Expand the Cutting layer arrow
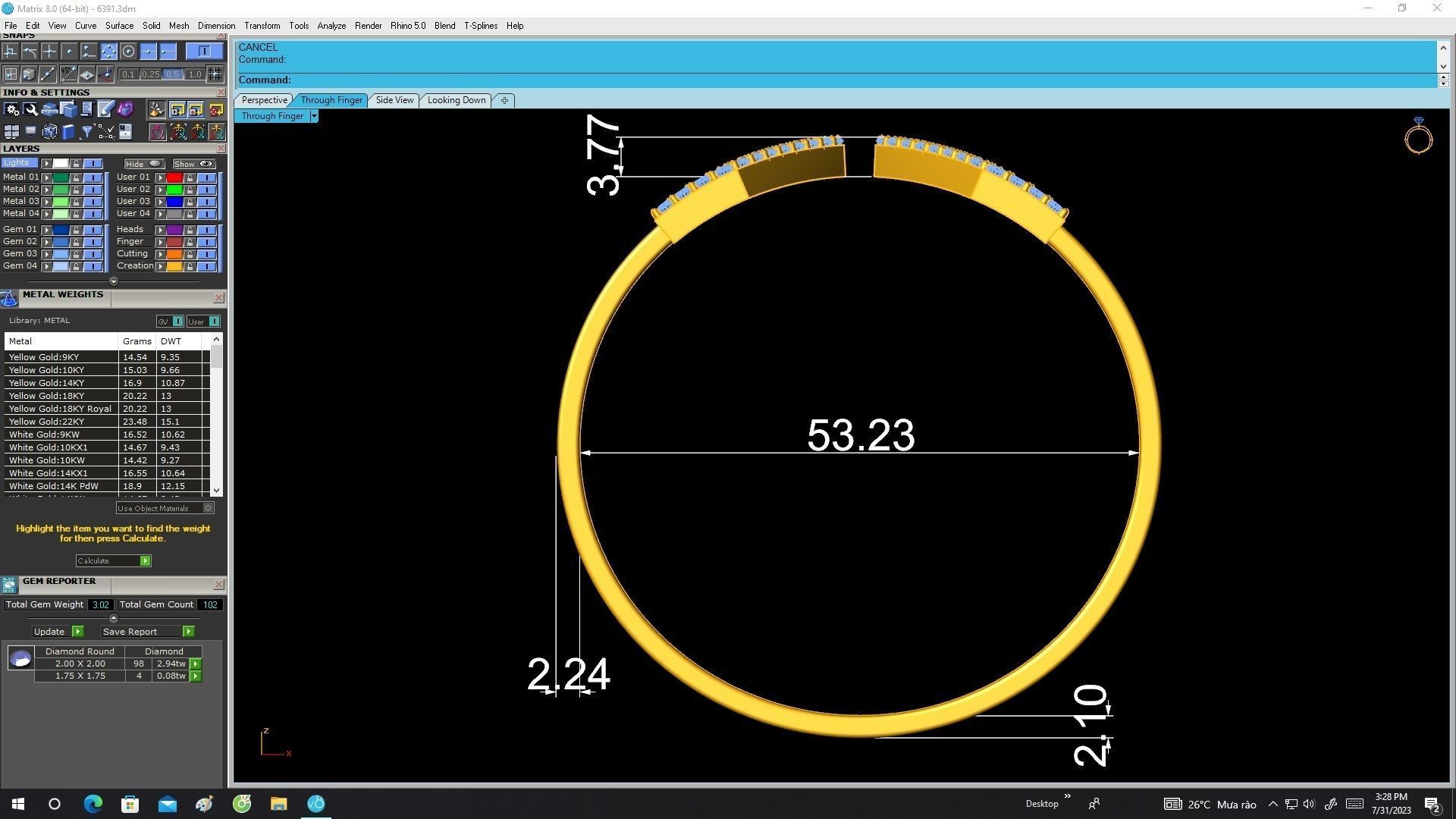 click(x=160, y=254)
